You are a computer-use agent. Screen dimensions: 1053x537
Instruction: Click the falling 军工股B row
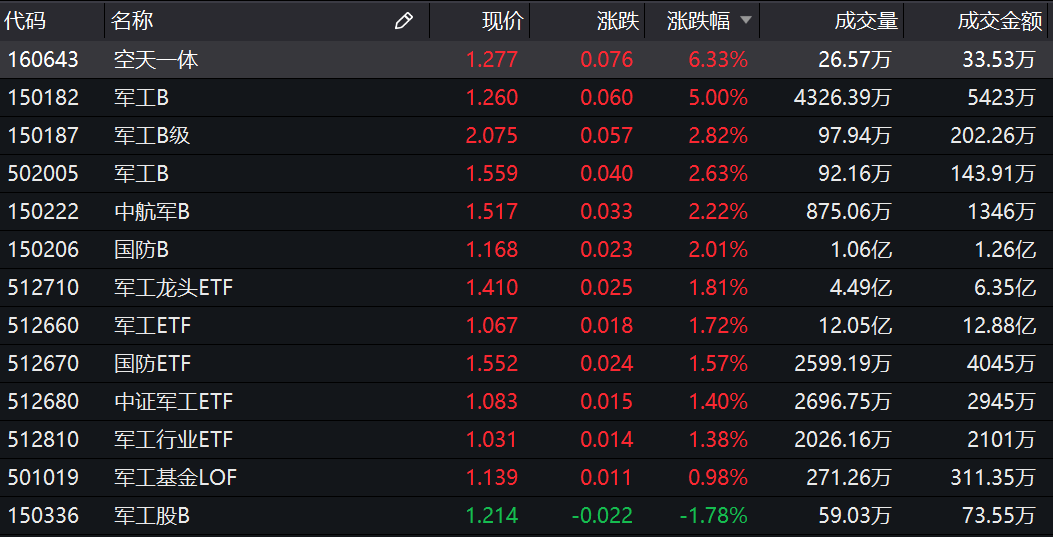click(152, 516)
